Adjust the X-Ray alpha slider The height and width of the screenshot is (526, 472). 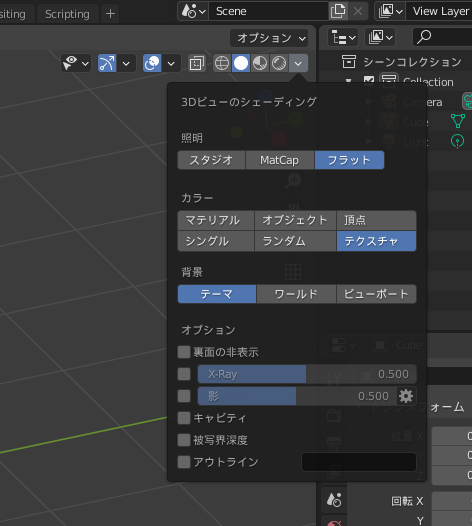click(307, 374)
